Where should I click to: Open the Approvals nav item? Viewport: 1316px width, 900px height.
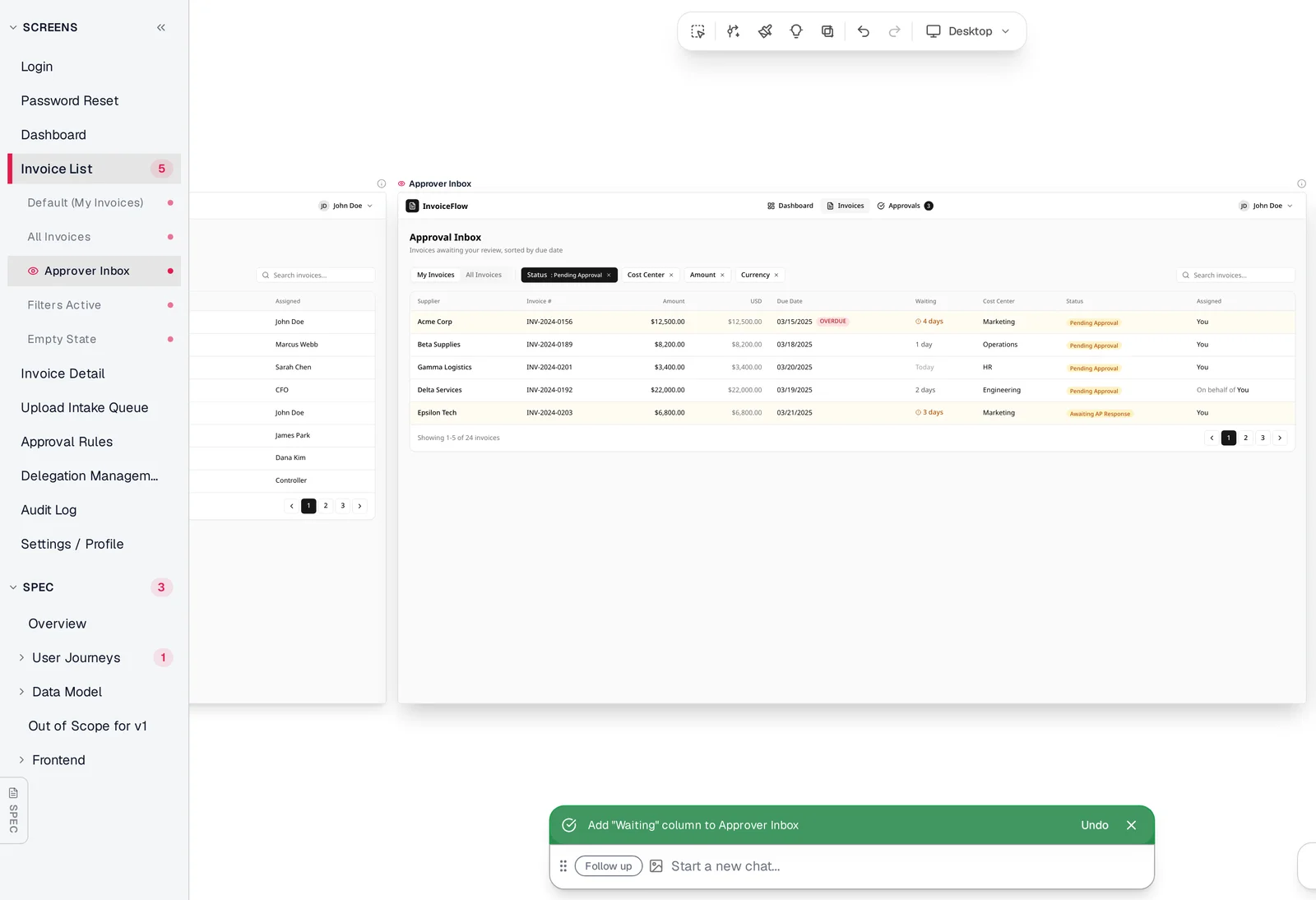point(905,206)
